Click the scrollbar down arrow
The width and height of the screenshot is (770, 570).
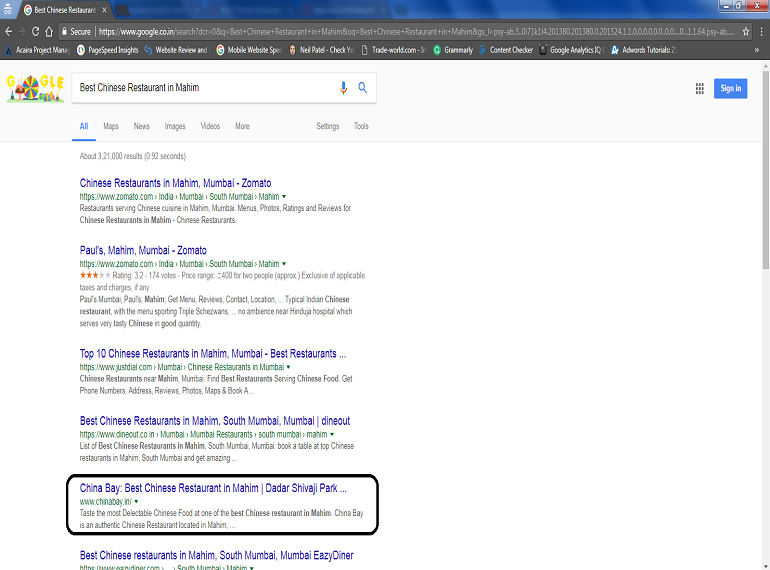pyautogui.click(x=766, y=566)
